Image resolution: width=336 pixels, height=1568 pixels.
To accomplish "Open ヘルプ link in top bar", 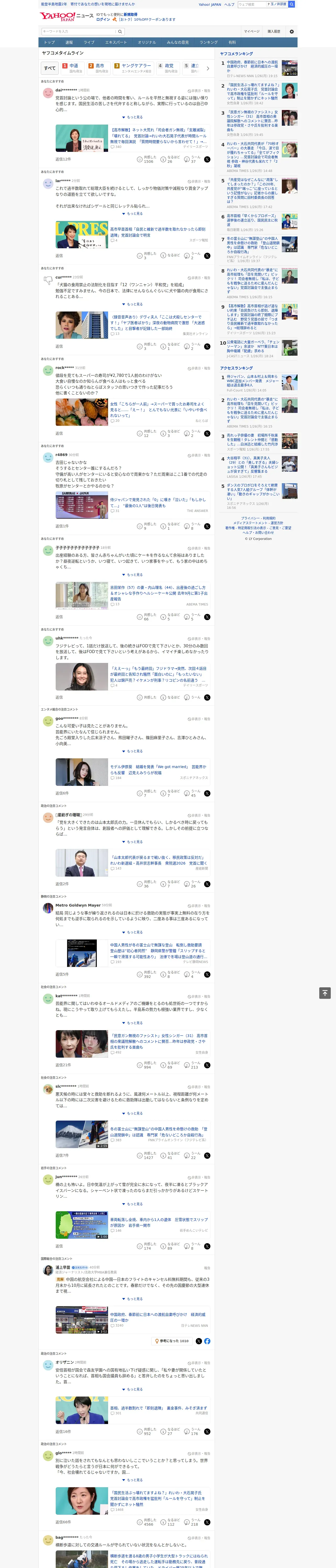I will point(229,4).
